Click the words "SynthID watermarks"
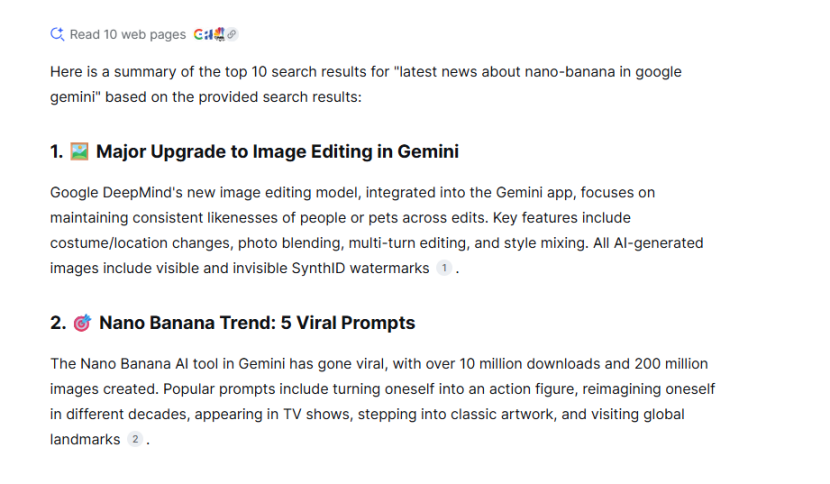 [370, 268]
